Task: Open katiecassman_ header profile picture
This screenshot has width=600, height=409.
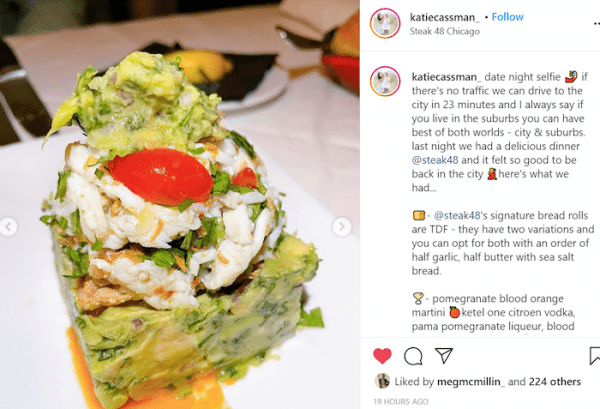Action: 385,23
